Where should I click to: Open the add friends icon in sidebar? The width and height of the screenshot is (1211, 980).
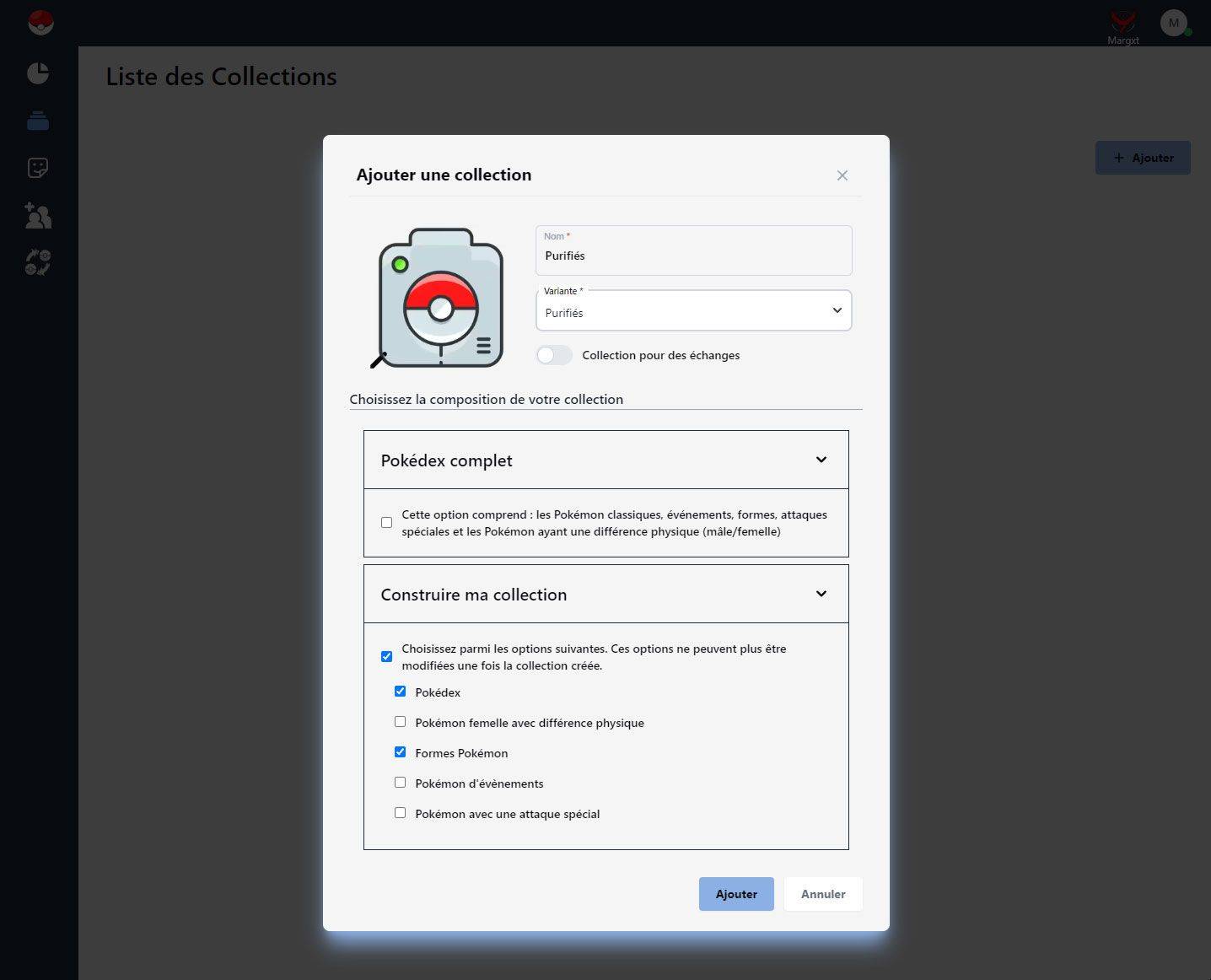(x=38, y=216)
